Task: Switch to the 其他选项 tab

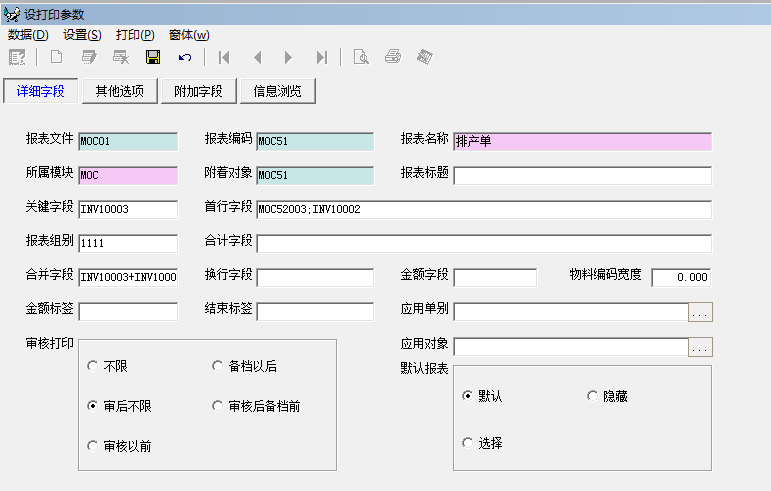Action: tap(119, 91)
